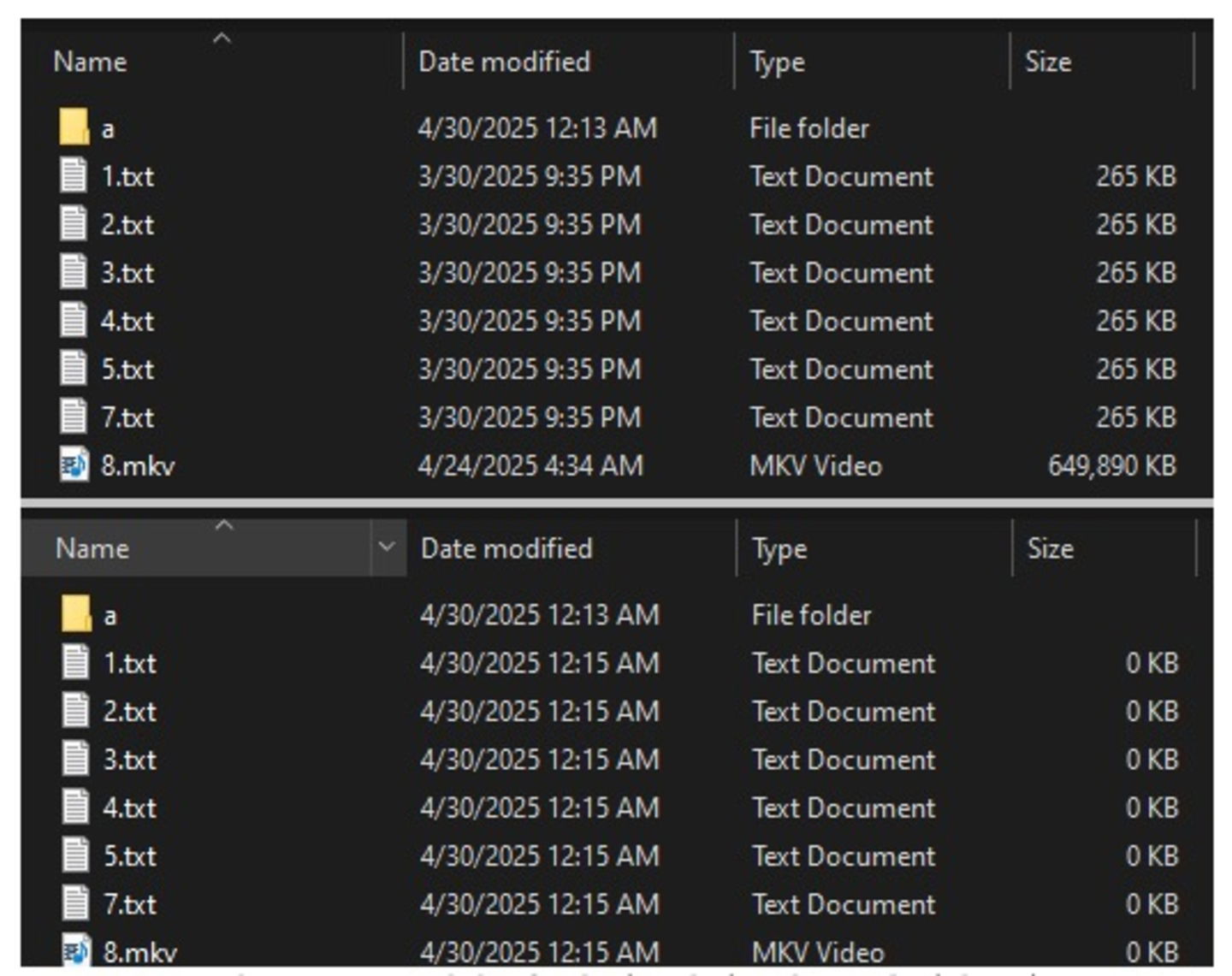Select 5.txt file icon in lower list
Viewport: 1232px width, 976px height.
[75, 855]
